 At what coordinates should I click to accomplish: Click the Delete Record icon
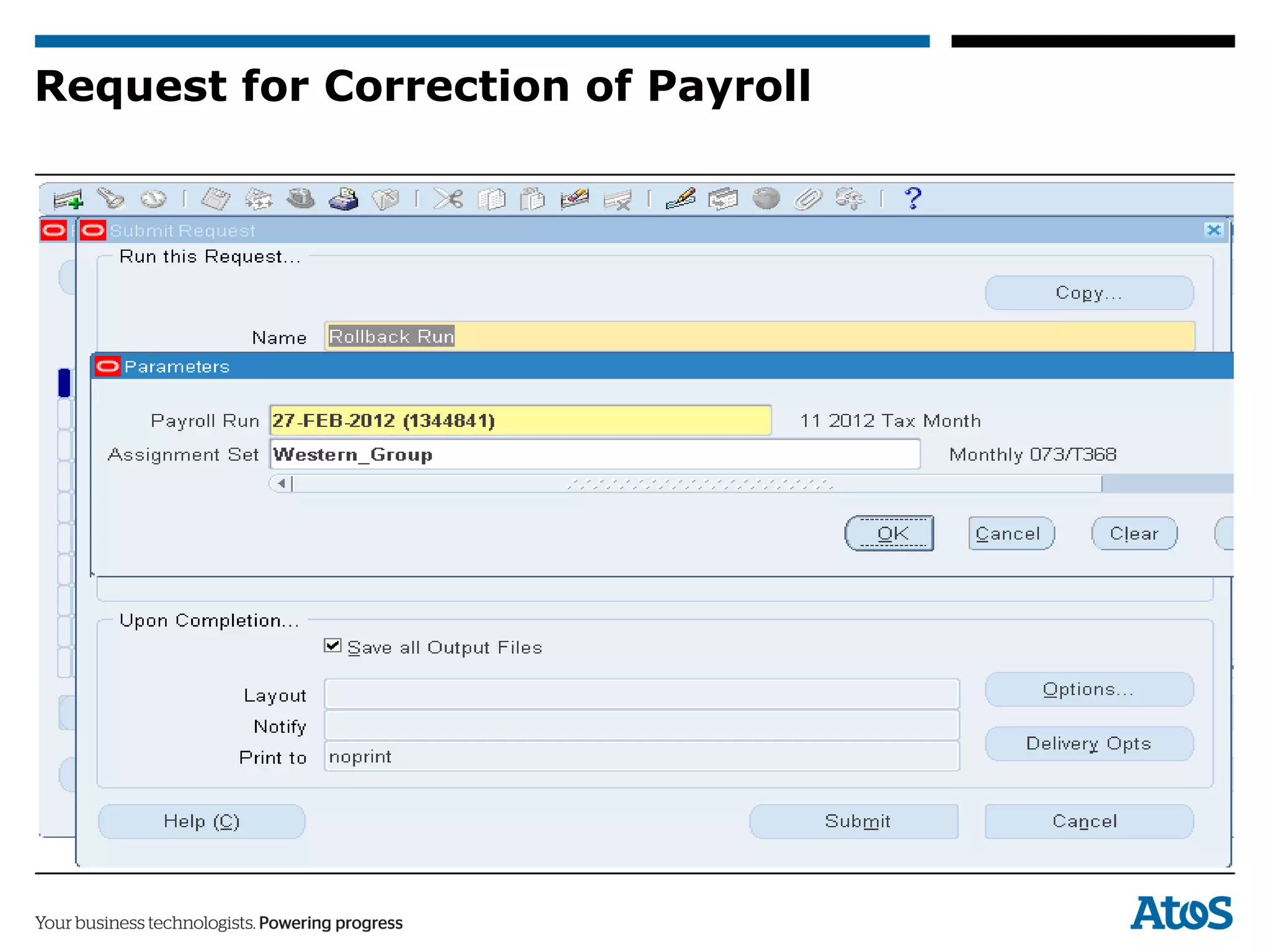618,200
